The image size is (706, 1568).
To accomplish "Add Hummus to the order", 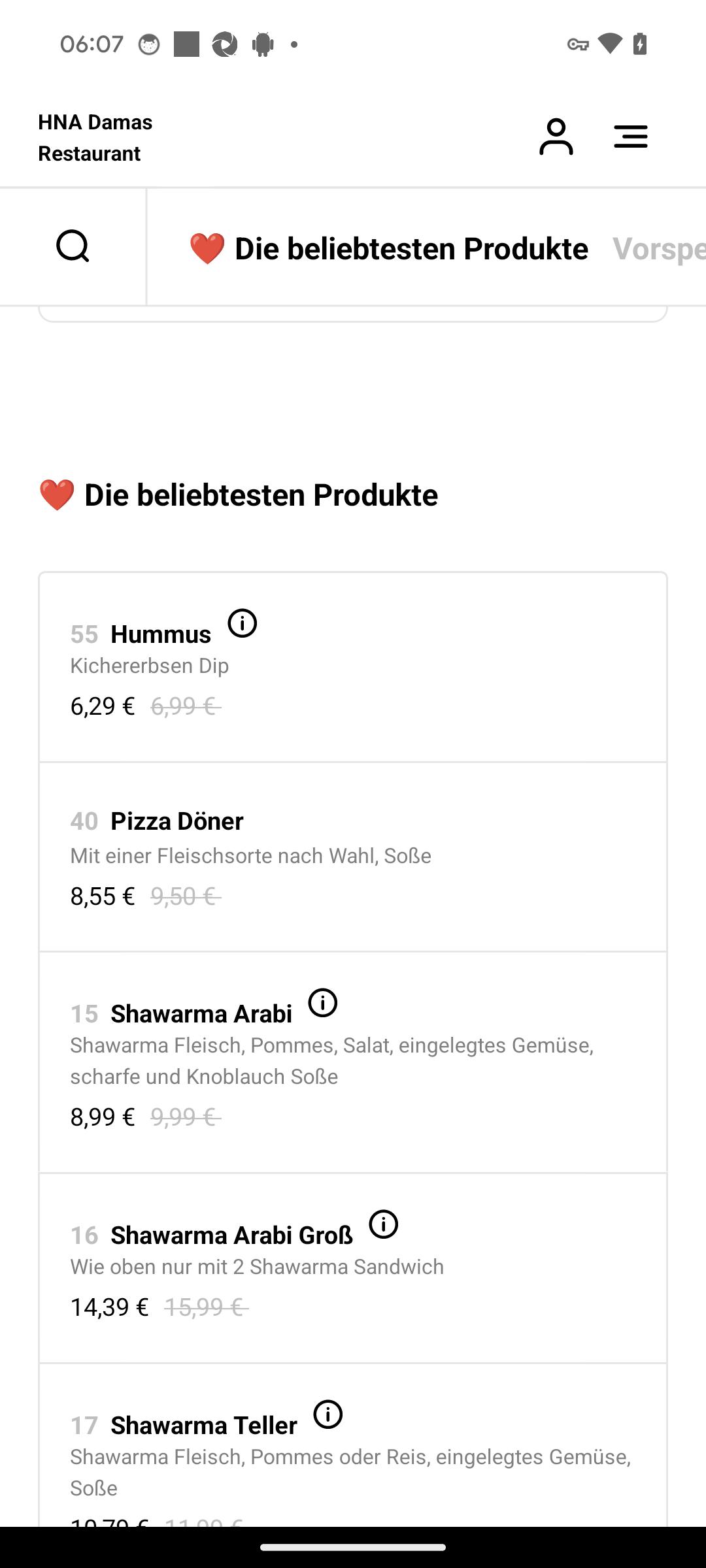I will click(x=353, y=667).
